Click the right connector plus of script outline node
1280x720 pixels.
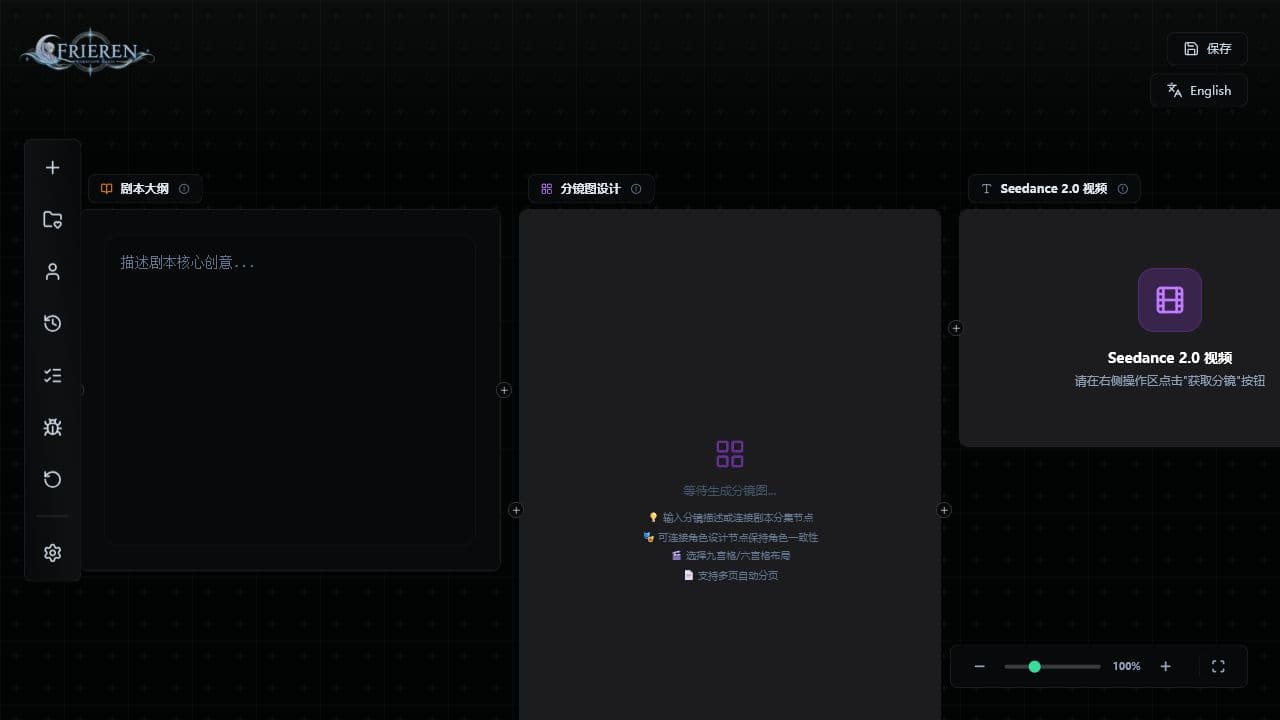tap(504, 390)
